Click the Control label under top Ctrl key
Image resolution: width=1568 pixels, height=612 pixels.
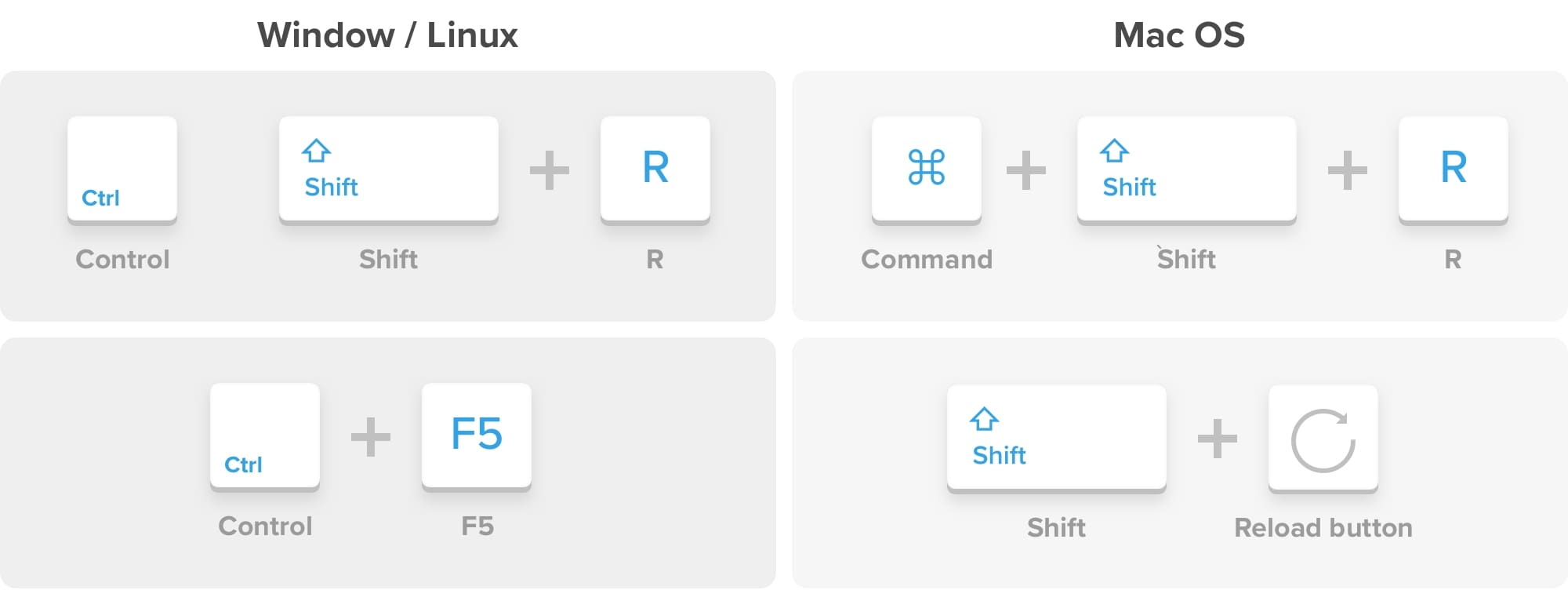122,260
